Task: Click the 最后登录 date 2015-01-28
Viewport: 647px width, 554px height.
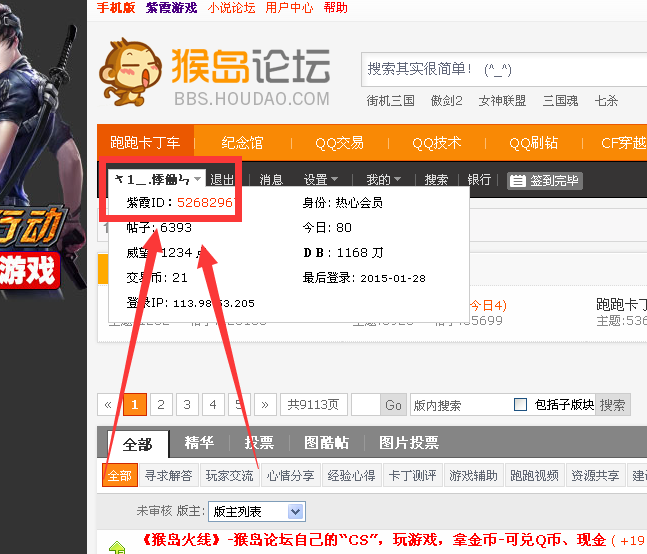Action: coord(393,278)
